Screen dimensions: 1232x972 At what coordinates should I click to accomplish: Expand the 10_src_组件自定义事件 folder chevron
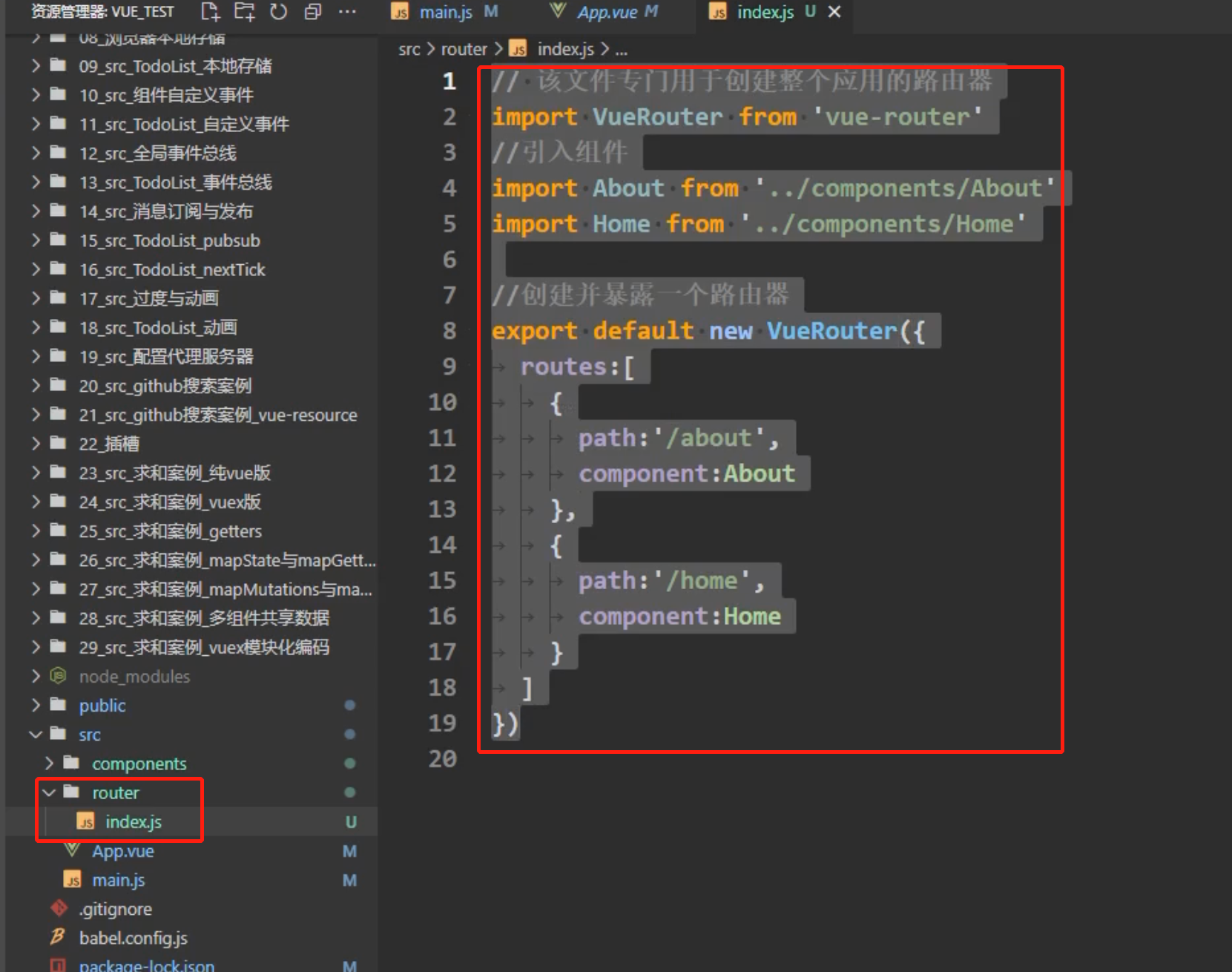click(x=36, y=95)
